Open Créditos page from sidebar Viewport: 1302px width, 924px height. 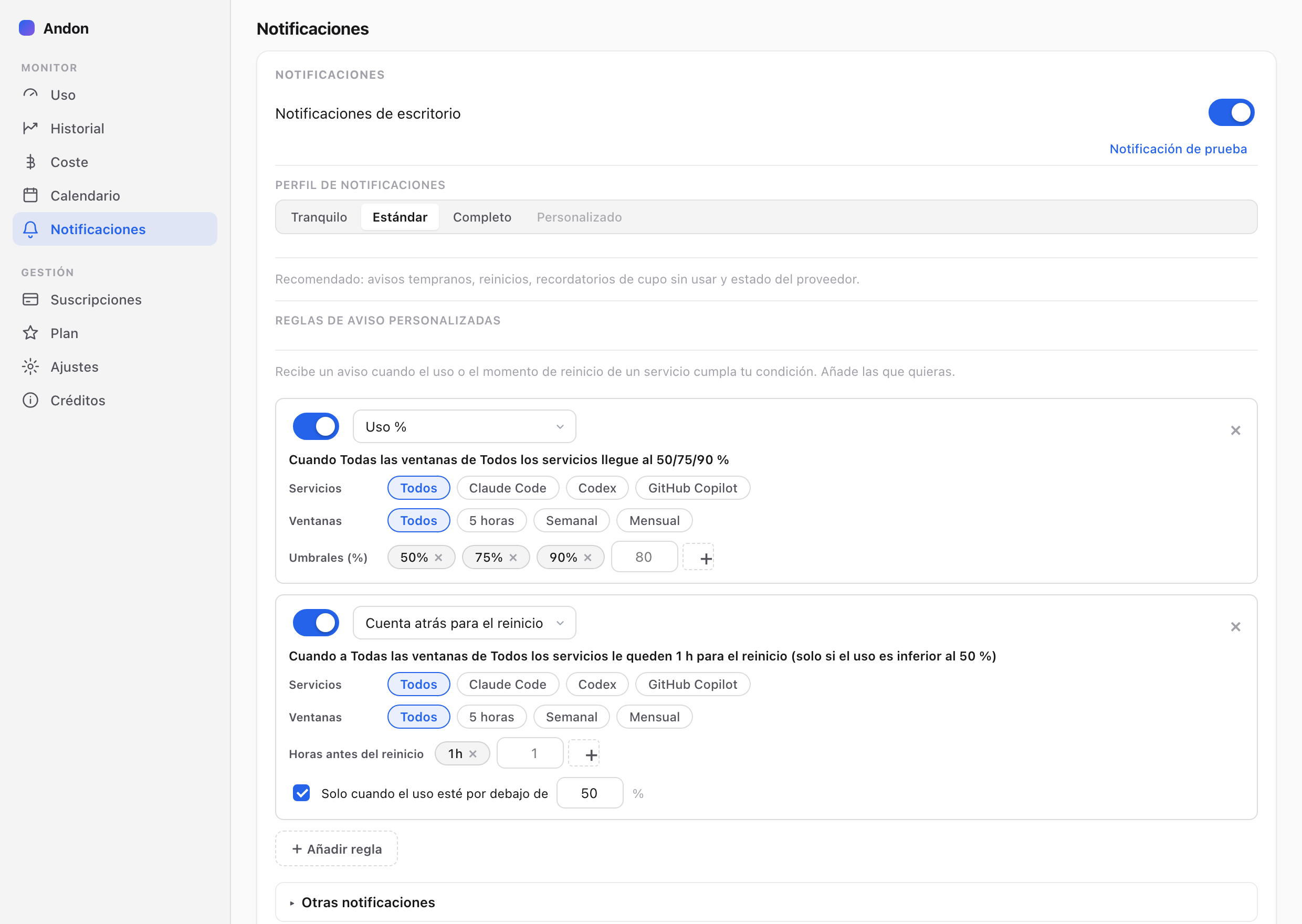point(115,400)
